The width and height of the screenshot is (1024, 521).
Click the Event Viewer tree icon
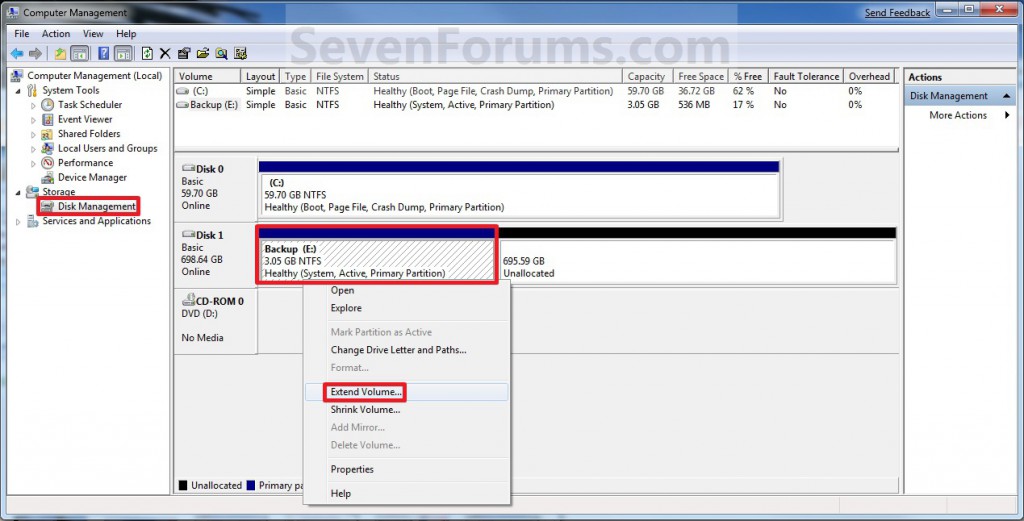point(48,119)
